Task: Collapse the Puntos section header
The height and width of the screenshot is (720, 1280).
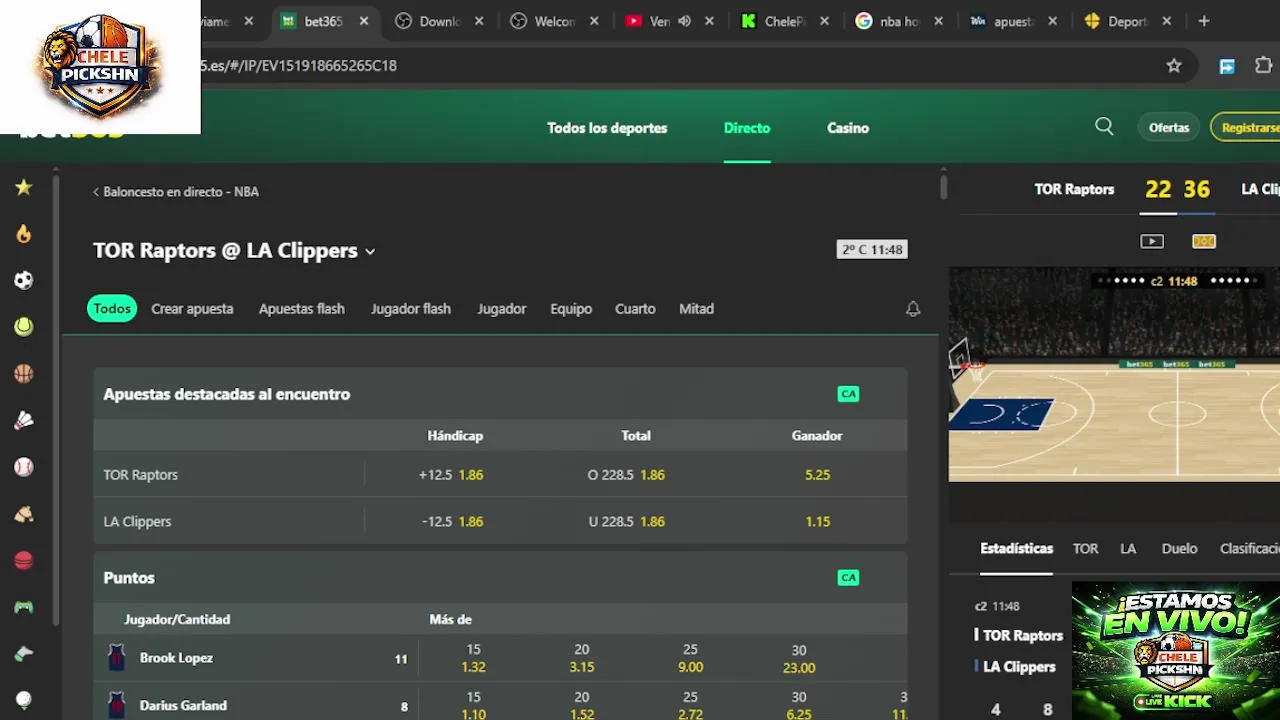Action: tap(500, 577)
